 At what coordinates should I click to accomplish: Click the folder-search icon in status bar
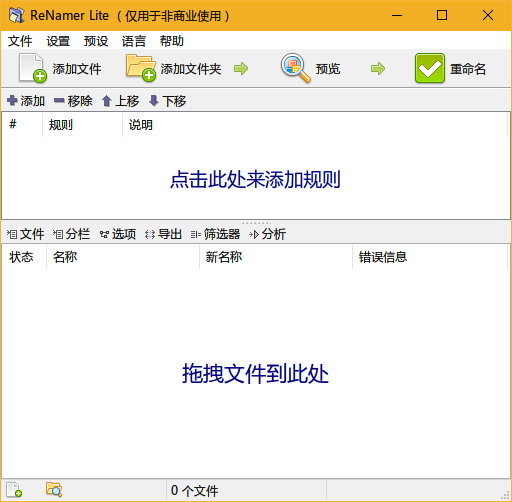(54, 490)
